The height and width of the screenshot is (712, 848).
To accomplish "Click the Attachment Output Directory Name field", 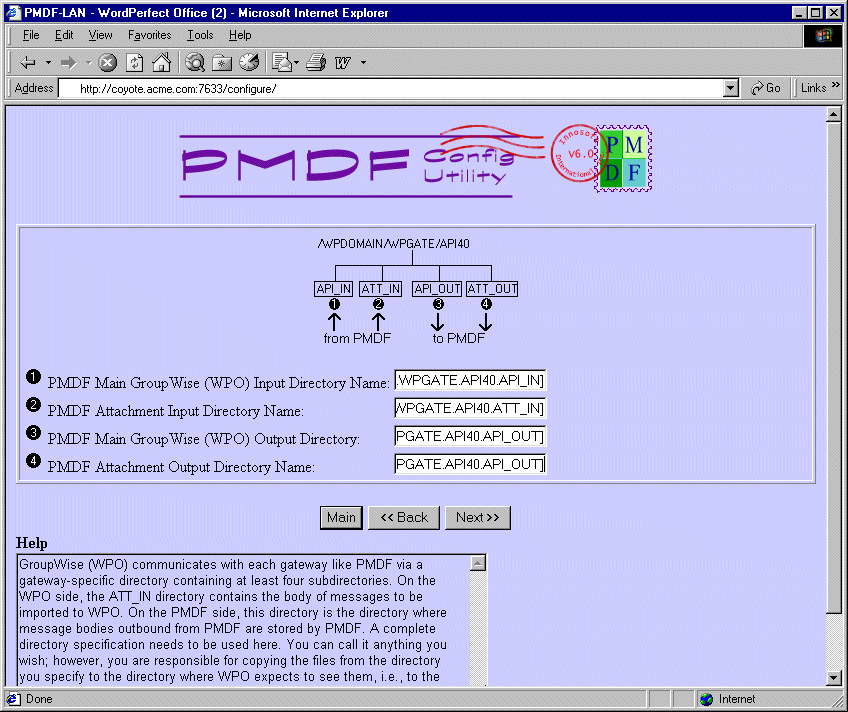I will coord(470,465).
